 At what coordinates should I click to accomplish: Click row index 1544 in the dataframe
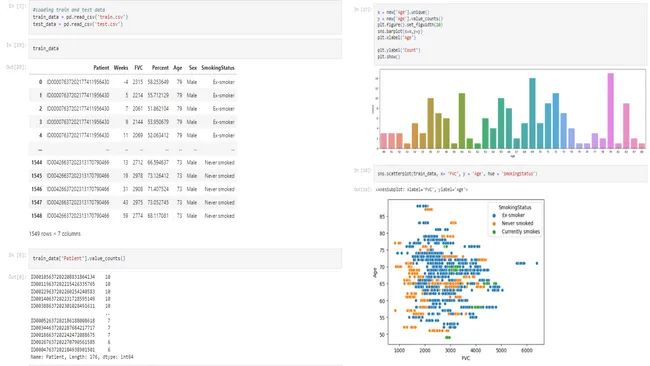coord(36,162)
